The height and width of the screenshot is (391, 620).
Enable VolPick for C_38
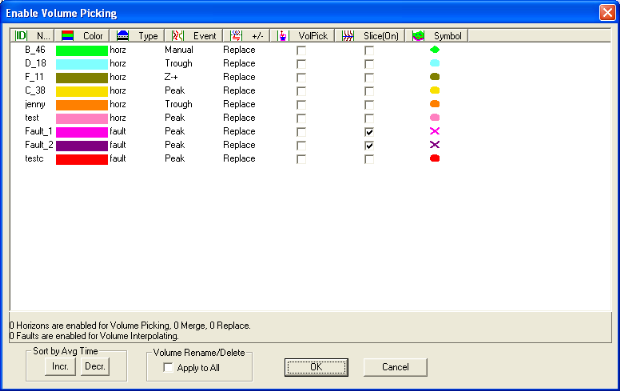[301, 91]
